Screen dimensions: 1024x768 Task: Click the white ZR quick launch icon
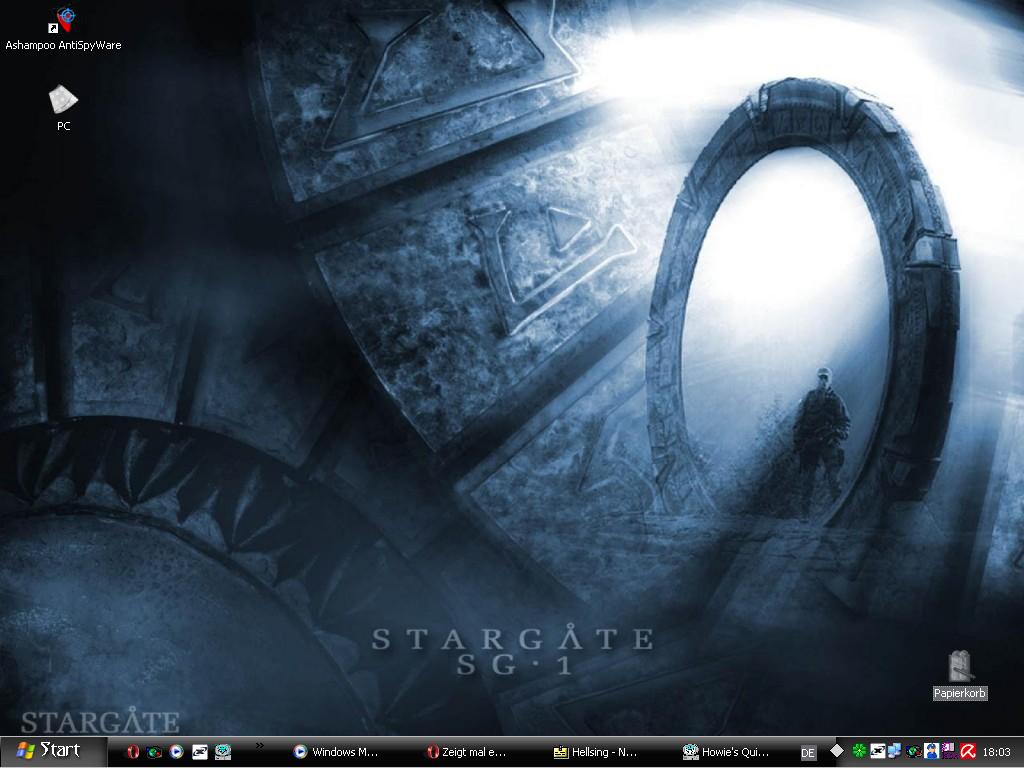click(x=200, y=752)
